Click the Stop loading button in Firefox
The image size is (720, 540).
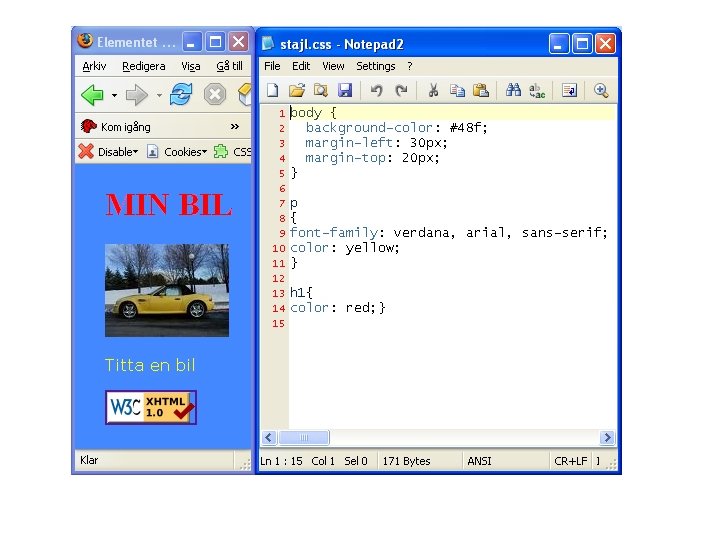(214, 95)
